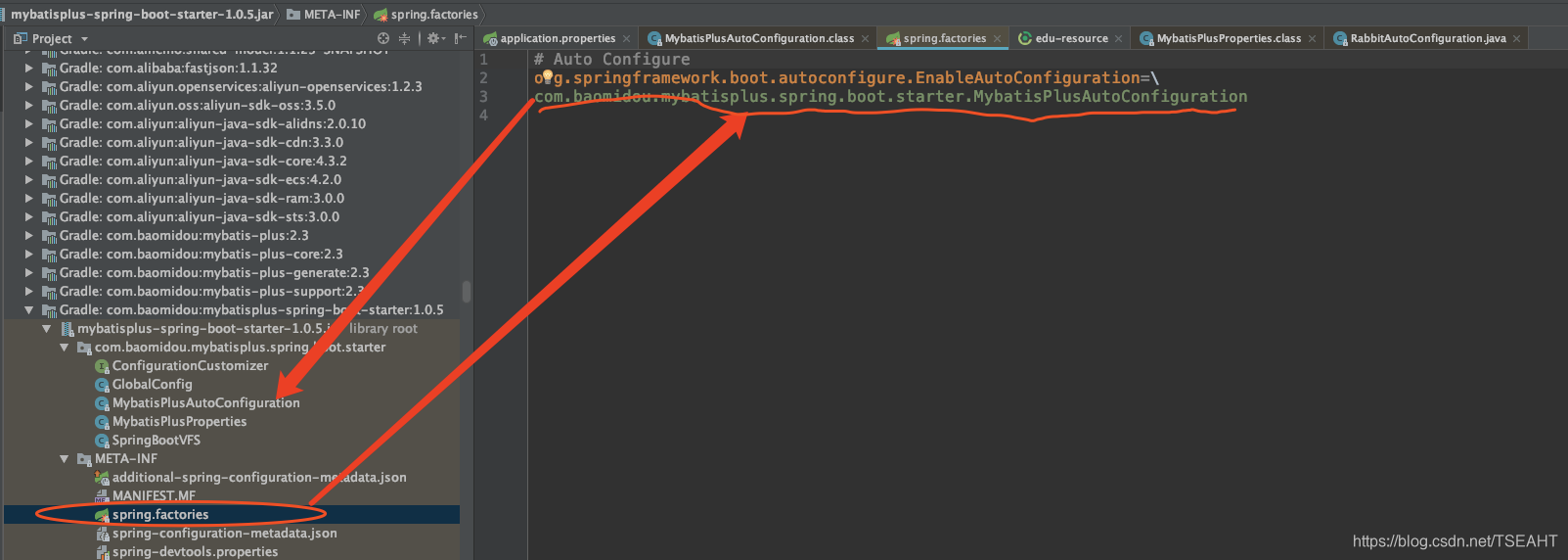Image resolution: width=1568 pixels, height=560 pixels.
Task: Click the MANIFEST.MF file icon
Action: coord(102,496)
